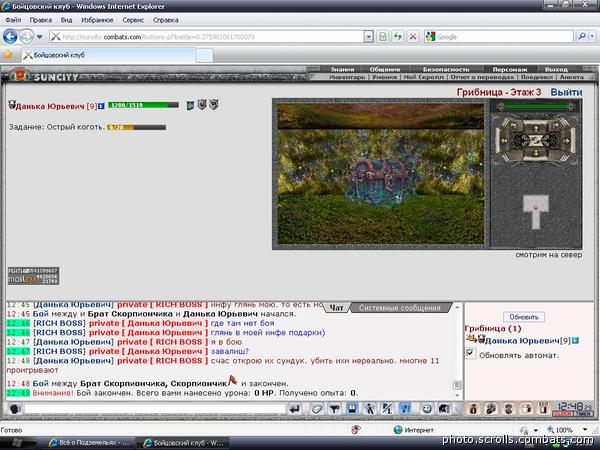Click Данька Юрьевич[9] in the Грибница player list
Viewport: 600px width, 450px height.
[x=527, y=341]
